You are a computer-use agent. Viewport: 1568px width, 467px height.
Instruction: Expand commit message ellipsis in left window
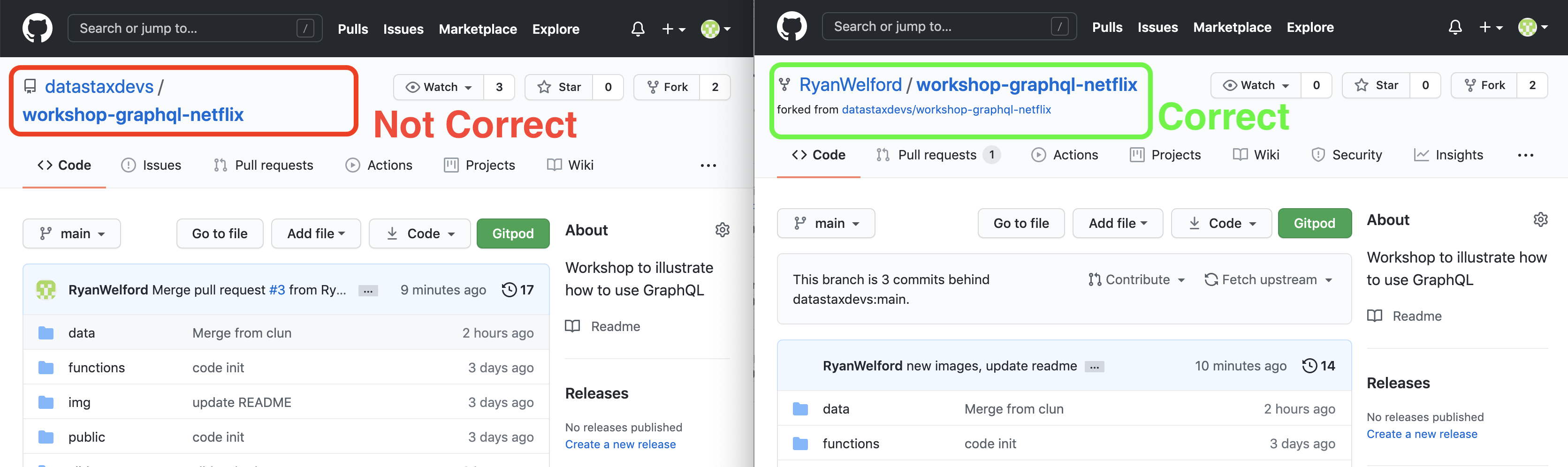(x=368, y=291)
